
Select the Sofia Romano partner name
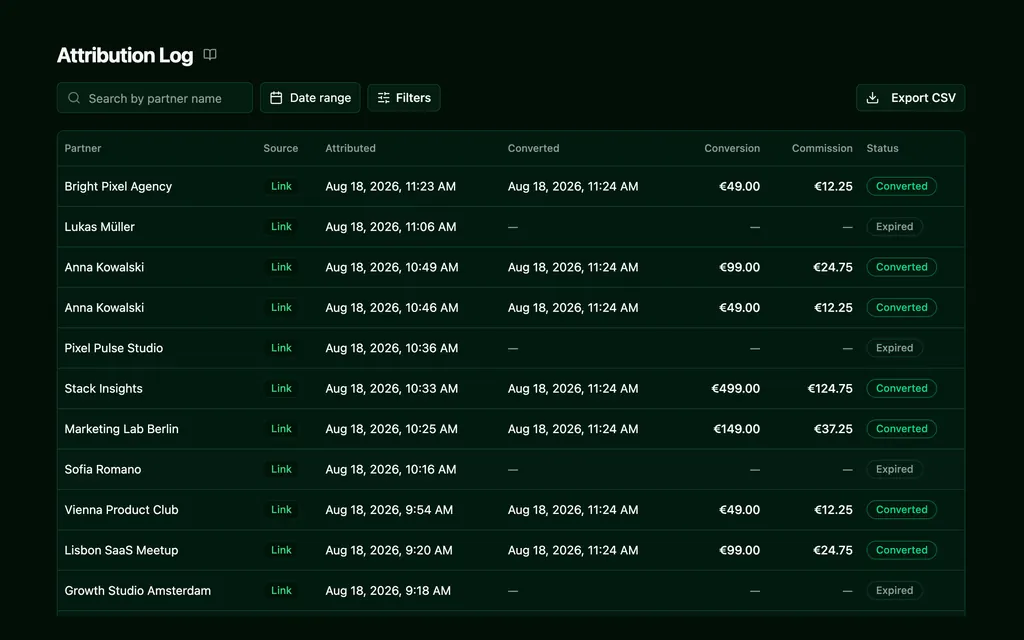103,470
